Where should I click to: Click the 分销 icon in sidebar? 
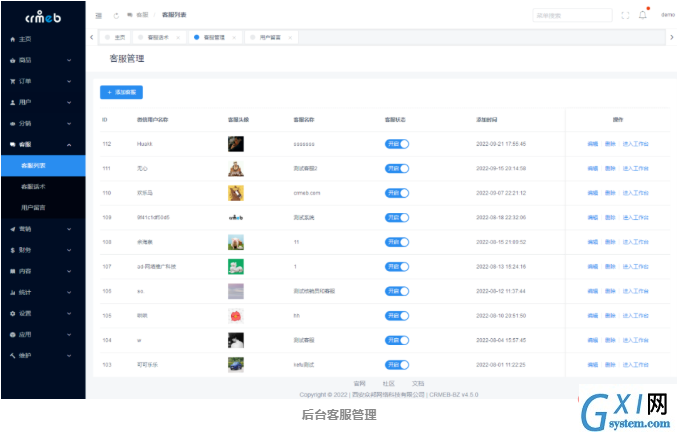[13, 123]
